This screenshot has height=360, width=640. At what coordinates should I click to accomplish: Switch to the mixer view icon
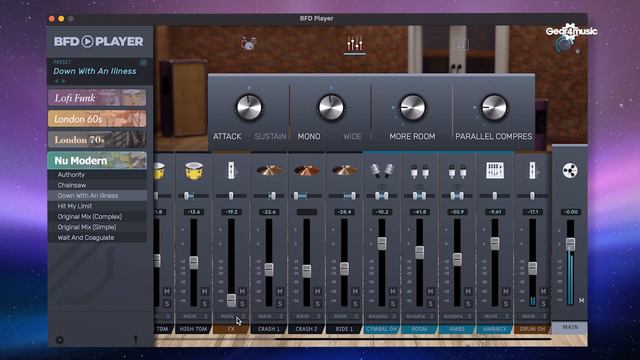click(355, 43)
